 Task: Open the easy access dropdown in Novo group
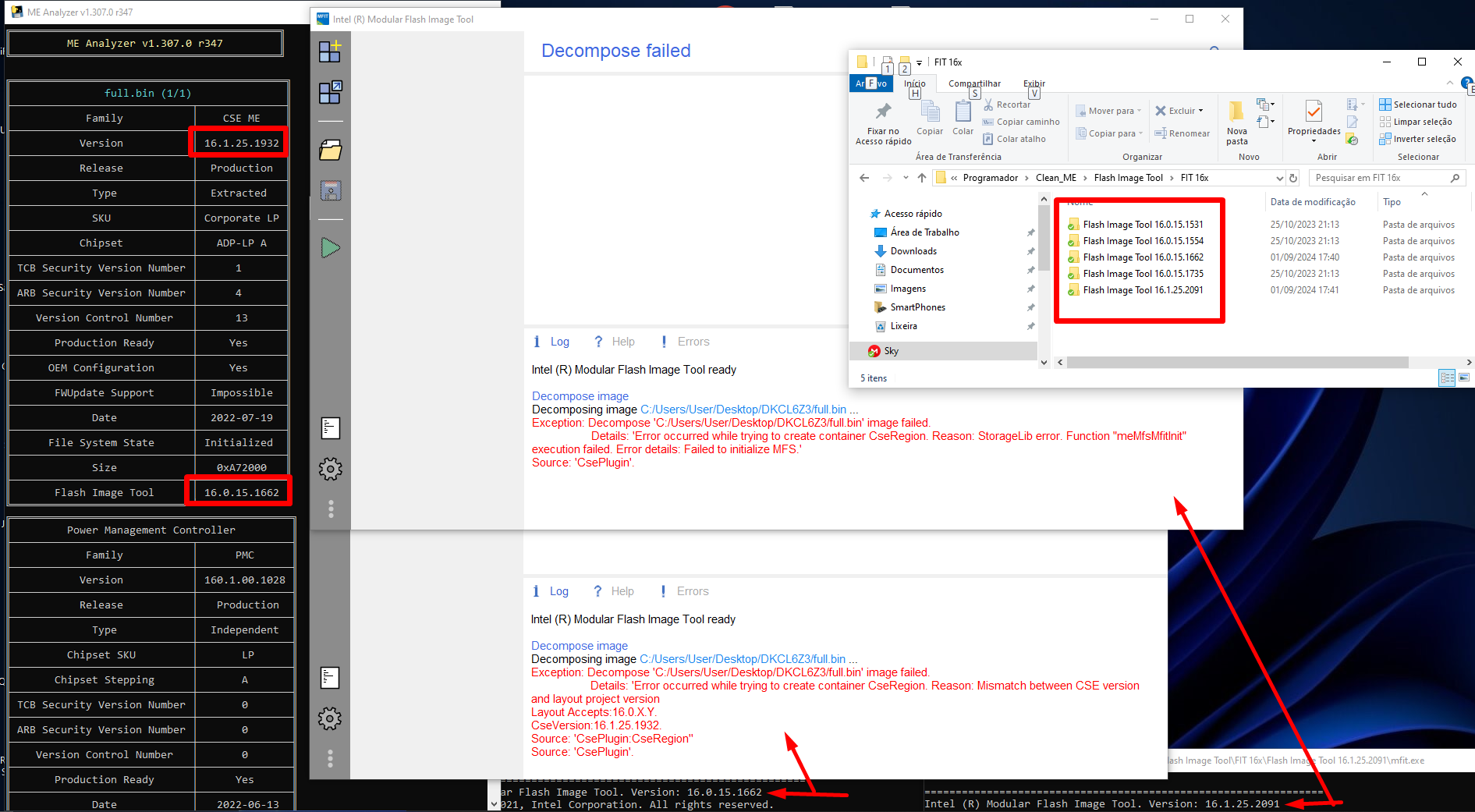coord(1265,122)
